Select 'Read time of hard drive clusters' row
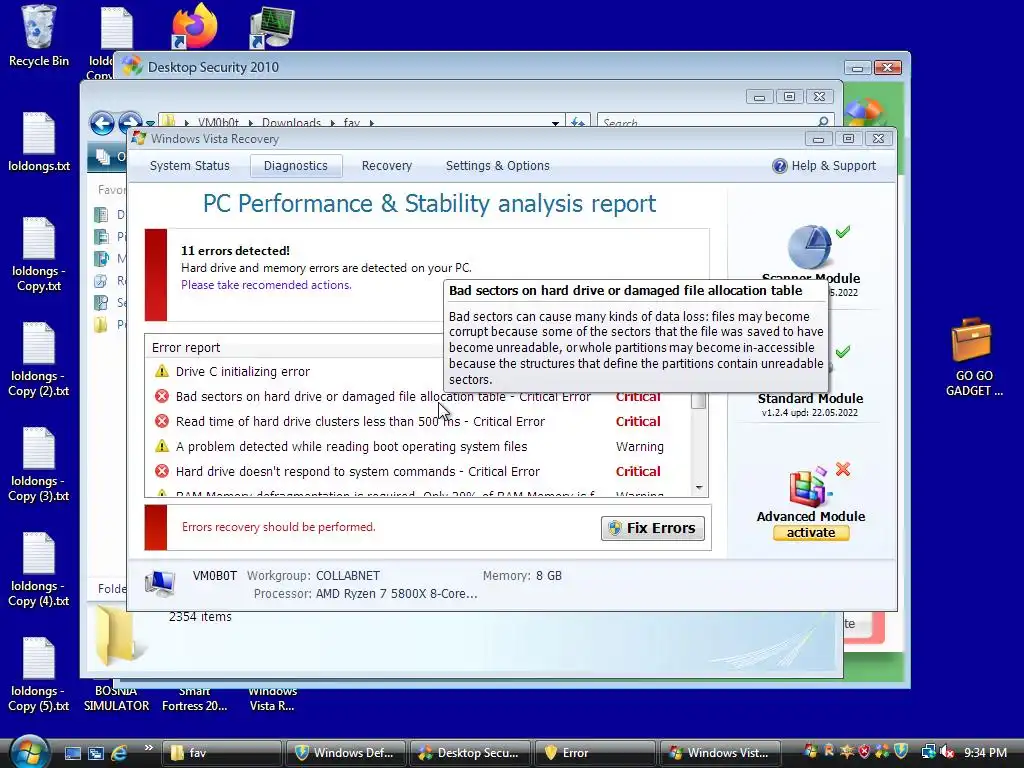This screenshot has height=768, width=1024. (x=418, y=421)
